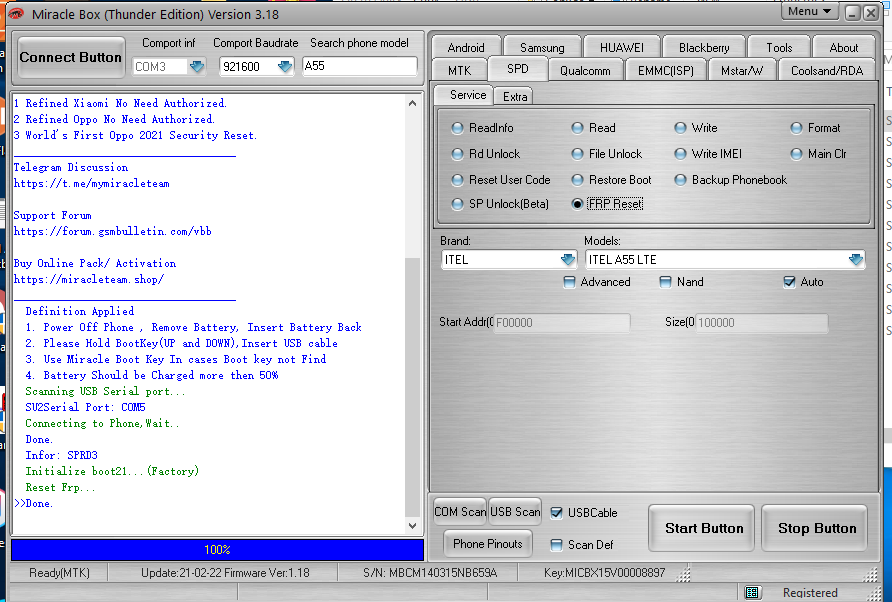Open the Brand ITEL dropdown
The width and height of the screenshot is (892, 602).
568,260
